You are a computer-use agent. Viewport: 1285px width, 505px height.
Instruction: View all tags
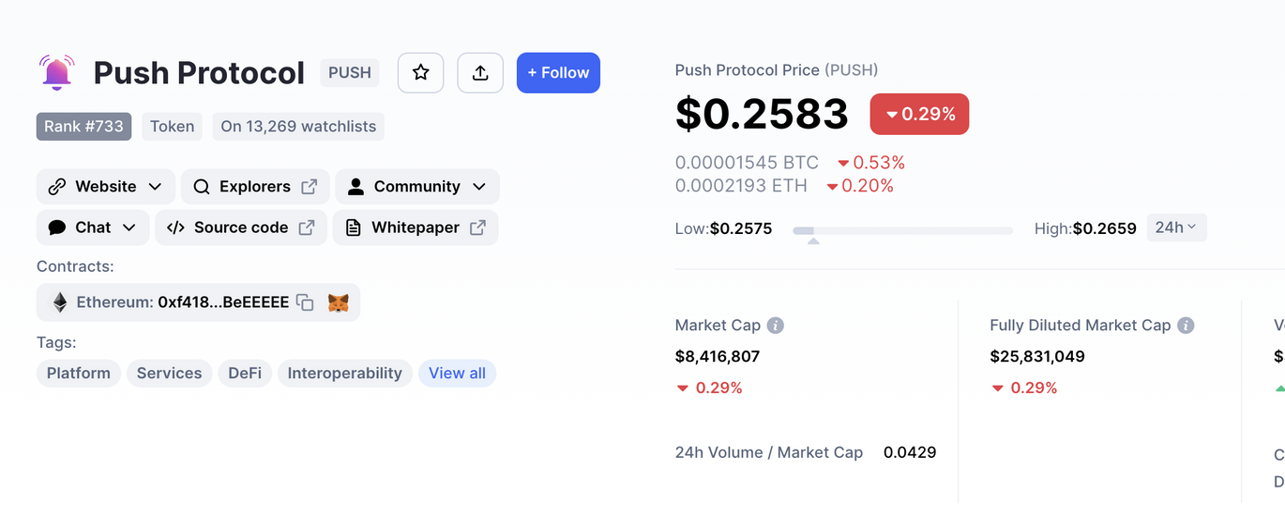(457, 373)
